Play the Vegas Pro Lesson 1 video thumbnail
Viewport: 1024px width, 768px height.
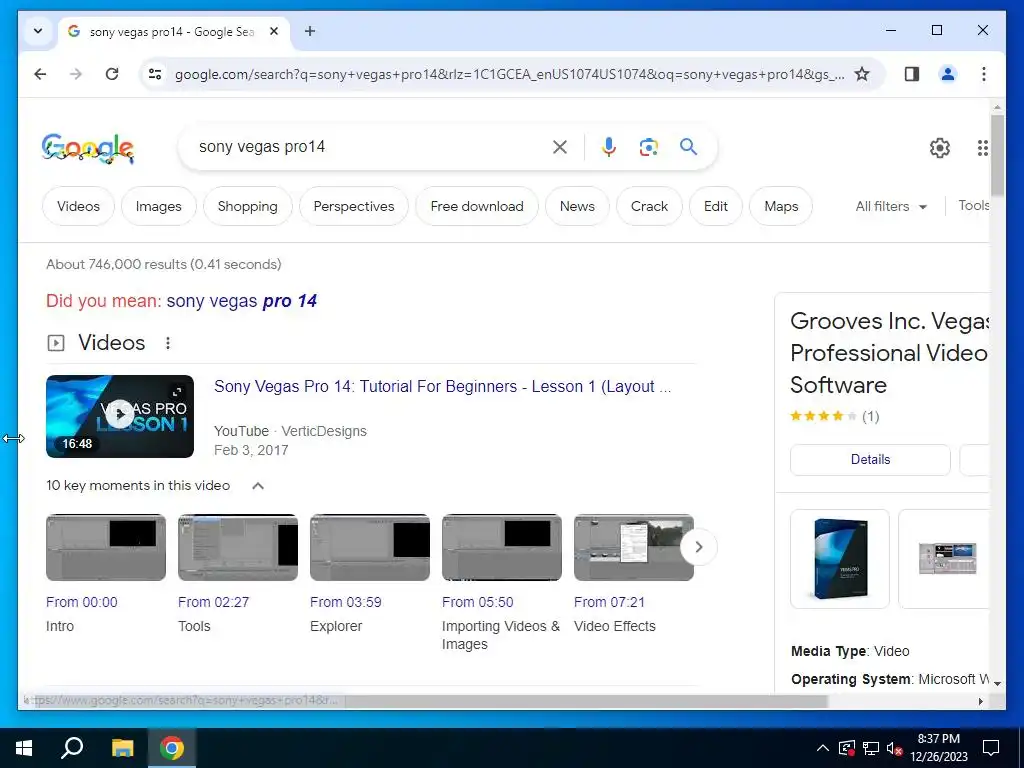click(120, 416)
